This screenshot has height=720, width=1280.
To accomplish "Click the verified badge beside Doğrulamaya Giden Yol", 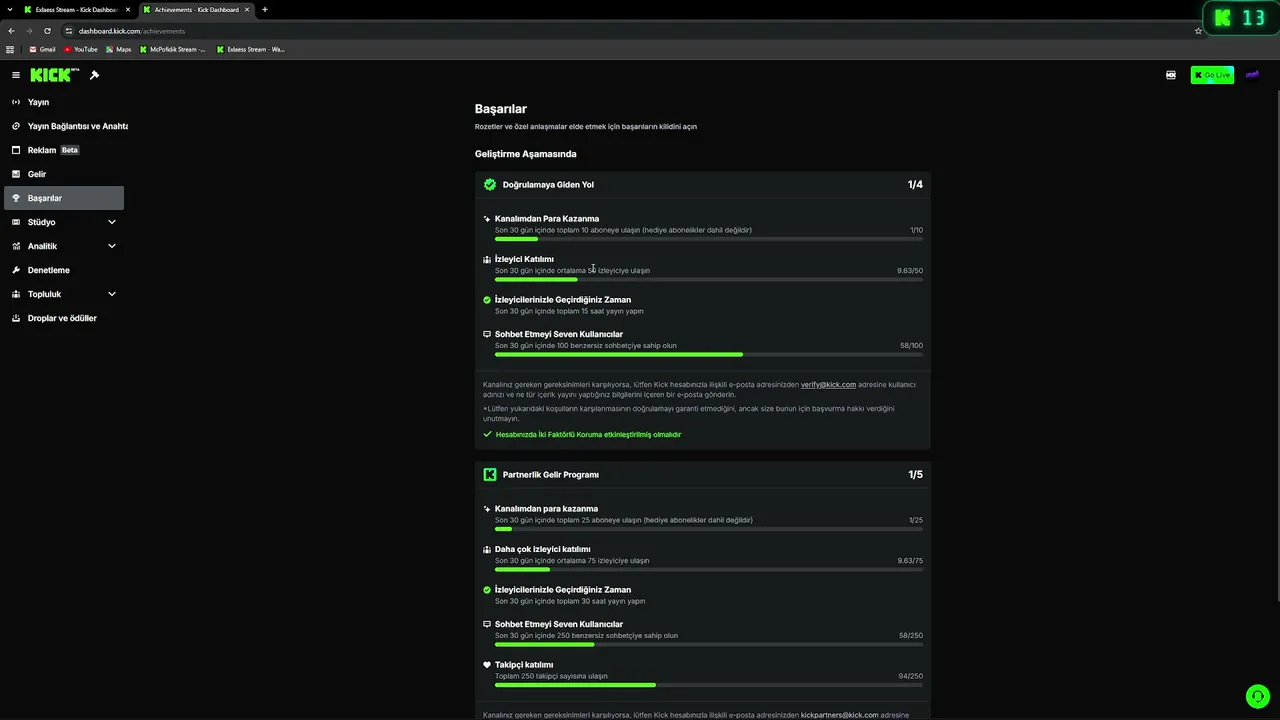I will click(490, 184).
